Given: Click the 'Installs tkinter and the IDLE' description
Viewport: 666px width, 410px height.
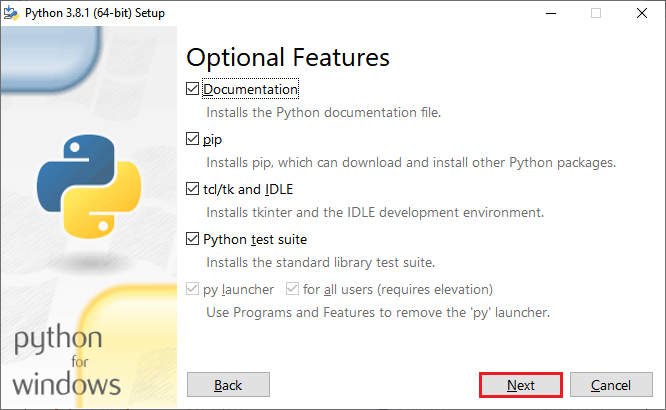Looking at the screenshot, I should coord(374,212).
